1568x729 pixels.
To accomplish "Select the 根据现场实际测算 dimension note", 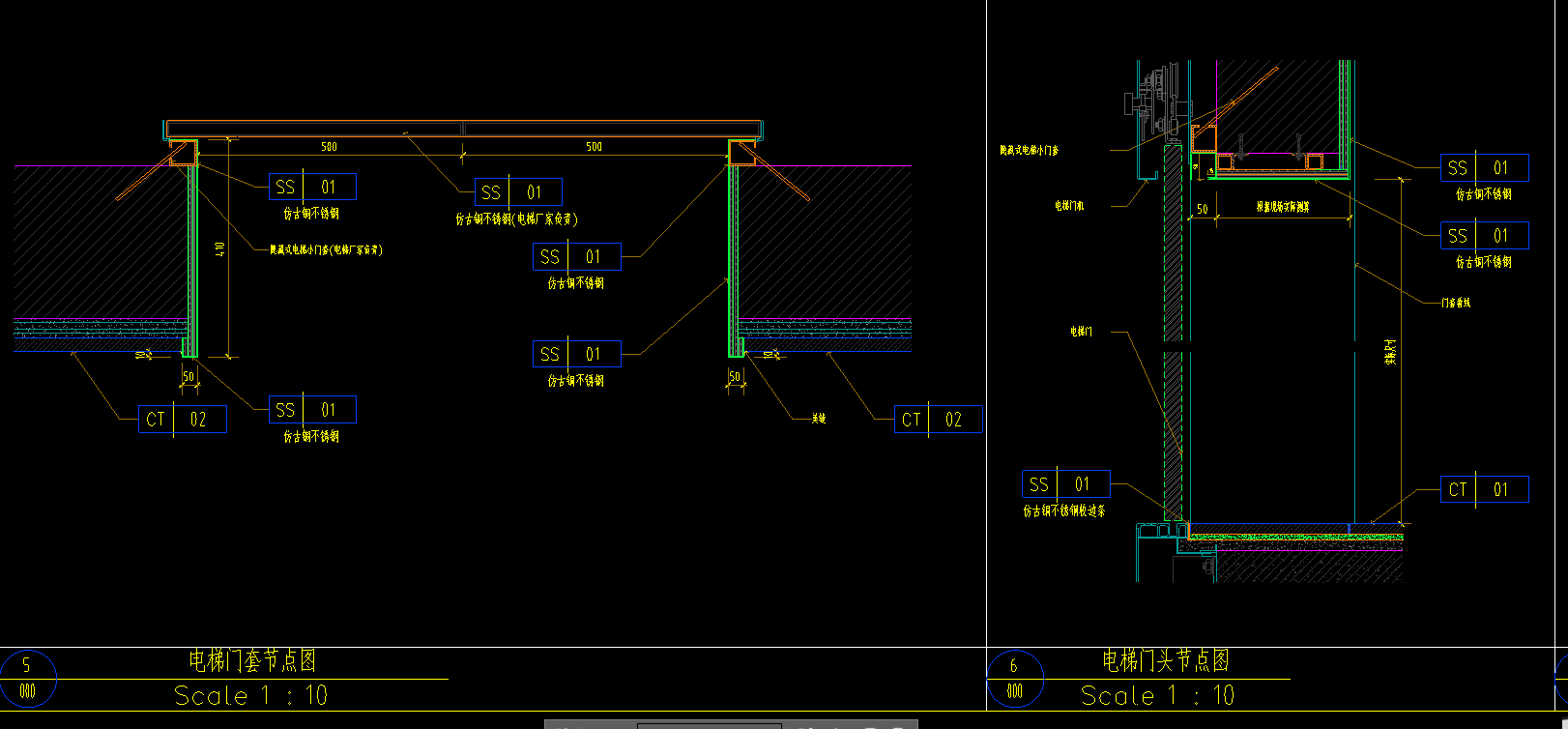I will tap(1283, 207).
